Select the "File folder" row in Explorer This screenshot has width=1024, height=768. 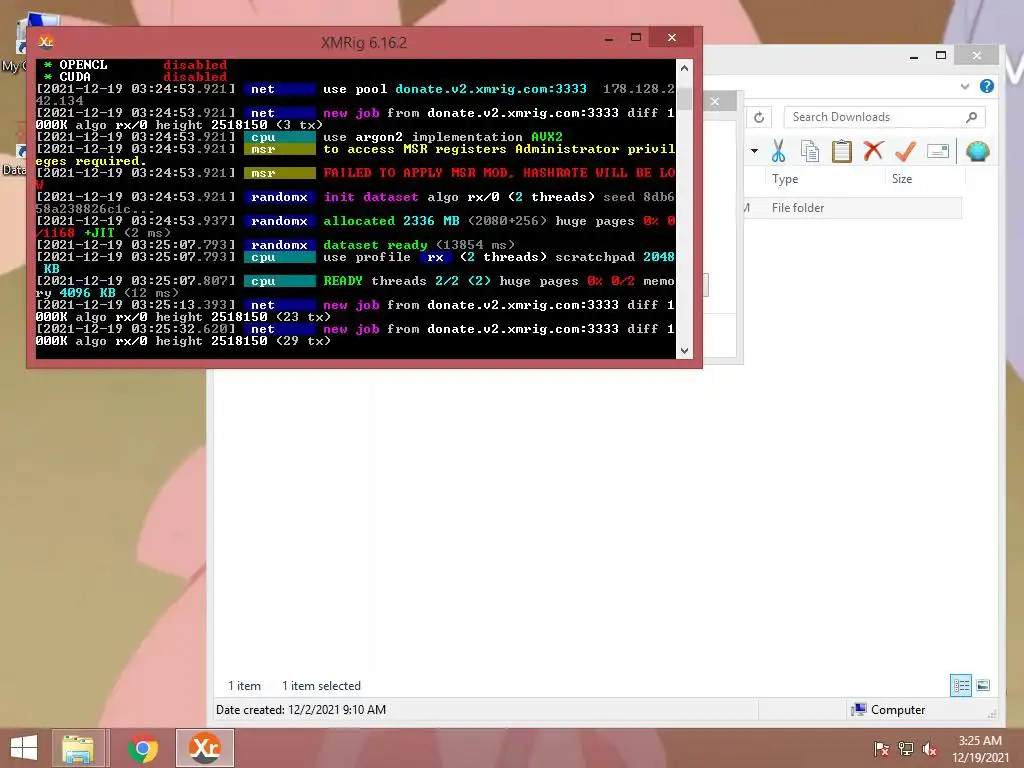point(852,208)
